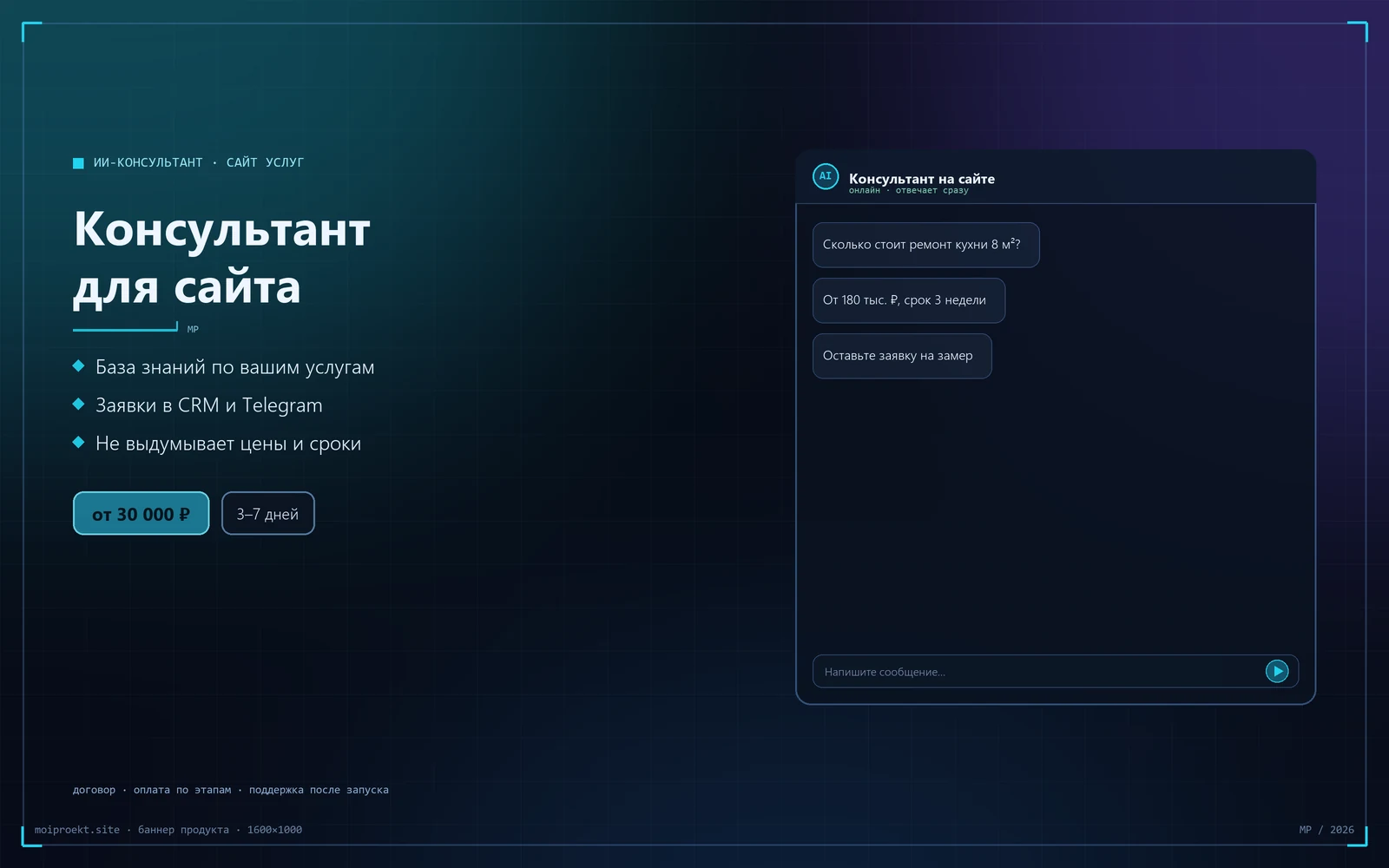Select the «От 180 тыс. ₽, срок 3 недели» reply
The width and height of the screenshot is (1389, 868).
909,300
